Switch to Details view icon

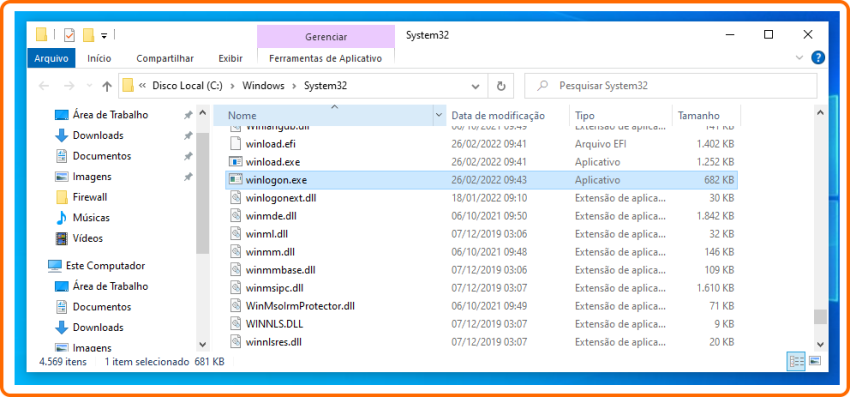tap(796, 361)
